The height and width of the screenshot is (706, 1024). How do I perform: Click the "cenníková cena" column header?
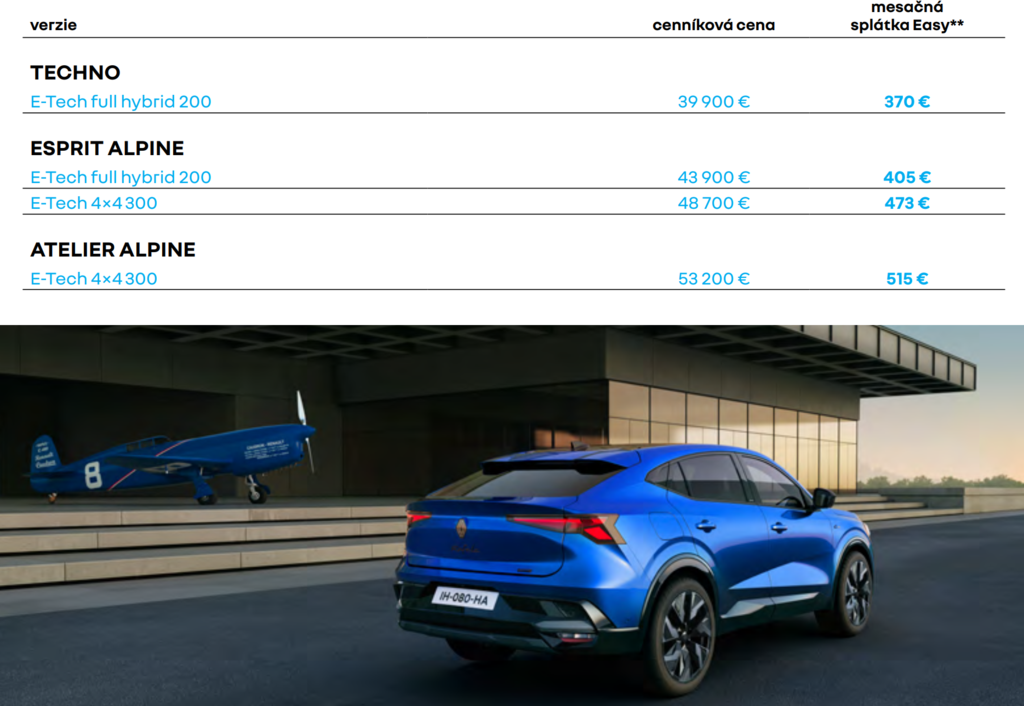point(713,25)
